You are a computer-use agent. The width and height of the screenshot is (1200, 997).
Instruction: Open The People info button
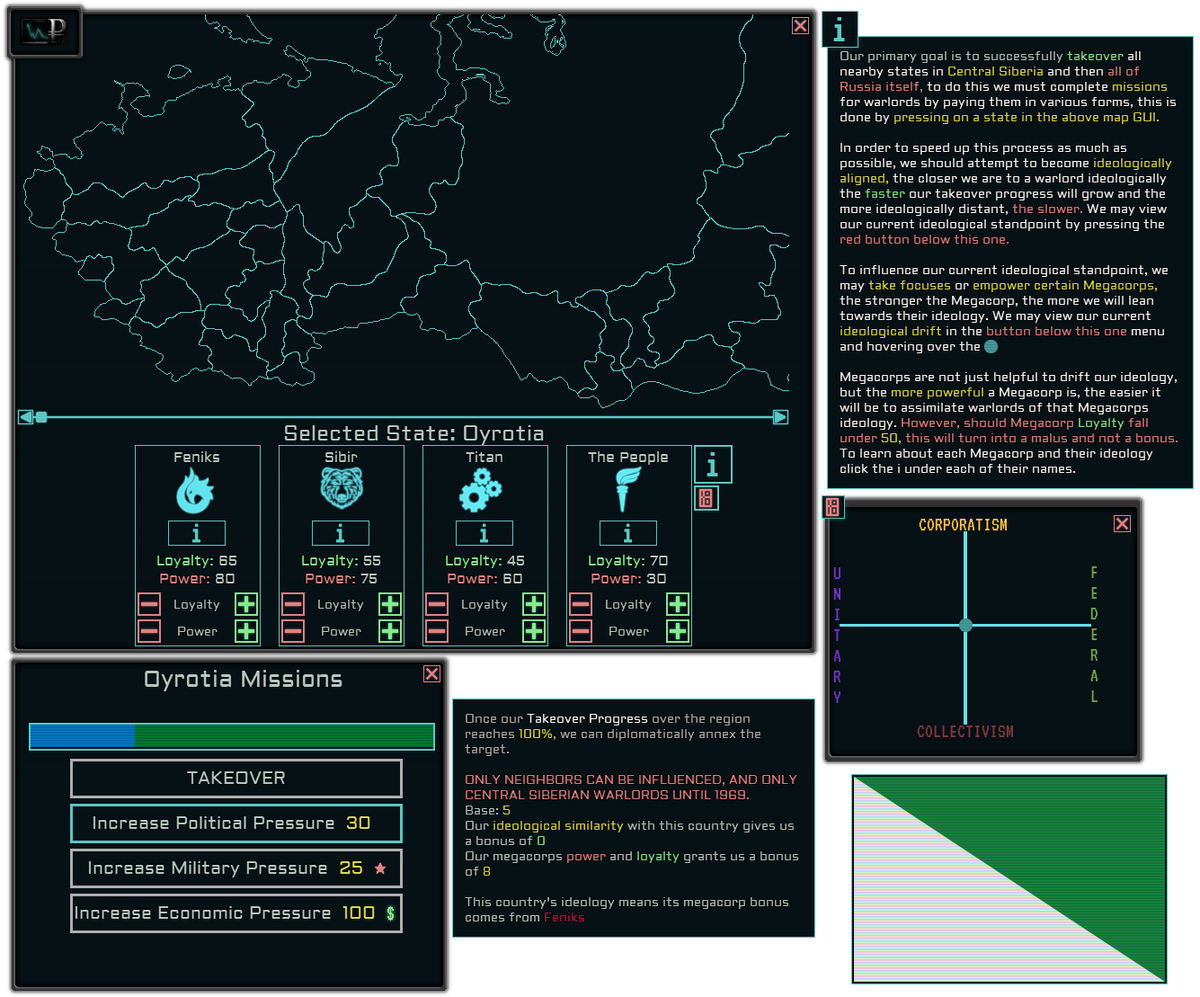click(628, 533)
